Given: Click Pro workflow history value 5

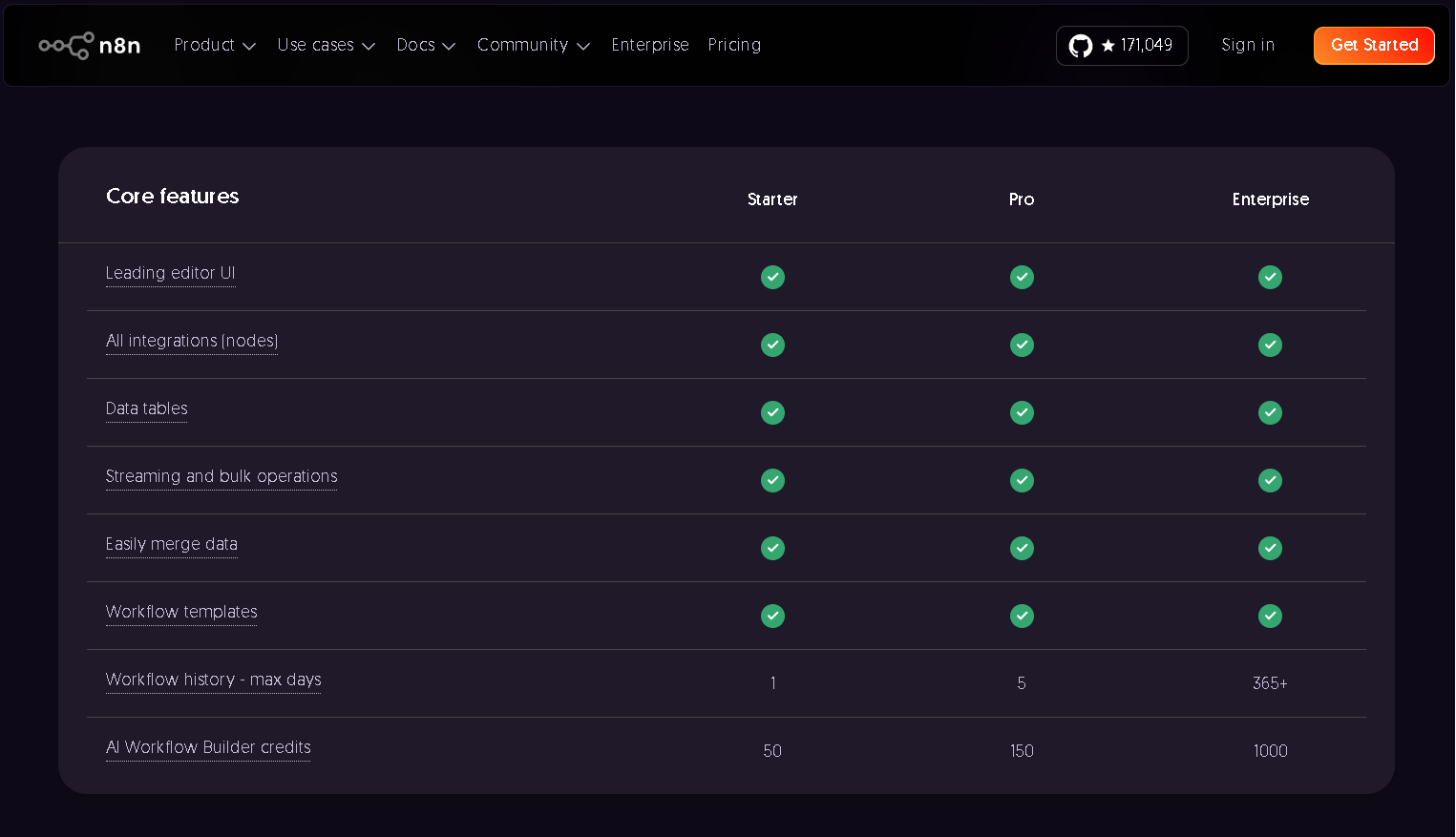Looking at the screenshot, I should [x=1022, y=683].
